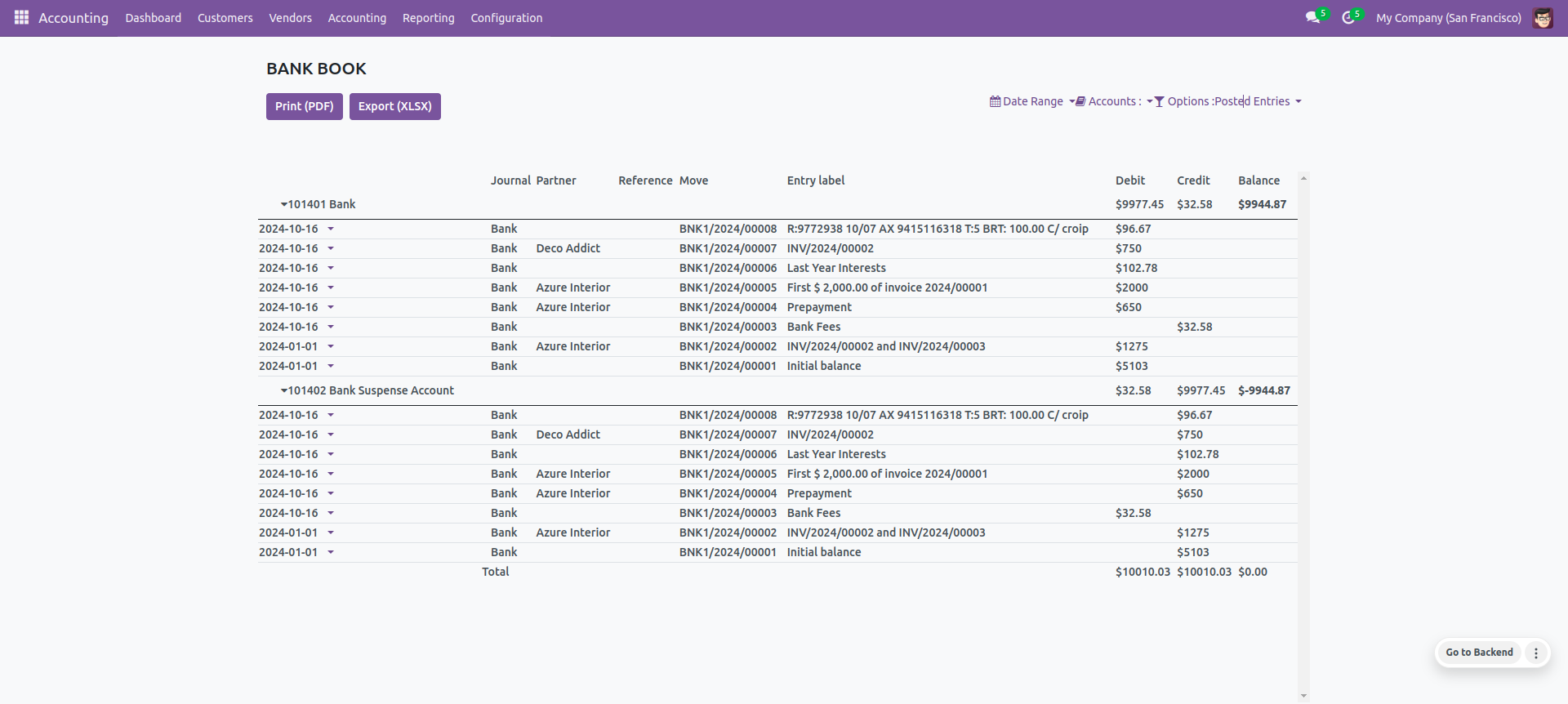Screen dimensions: 1568x704
Task: Click the Accounts book icon
Action: [x=1080, y=101]
